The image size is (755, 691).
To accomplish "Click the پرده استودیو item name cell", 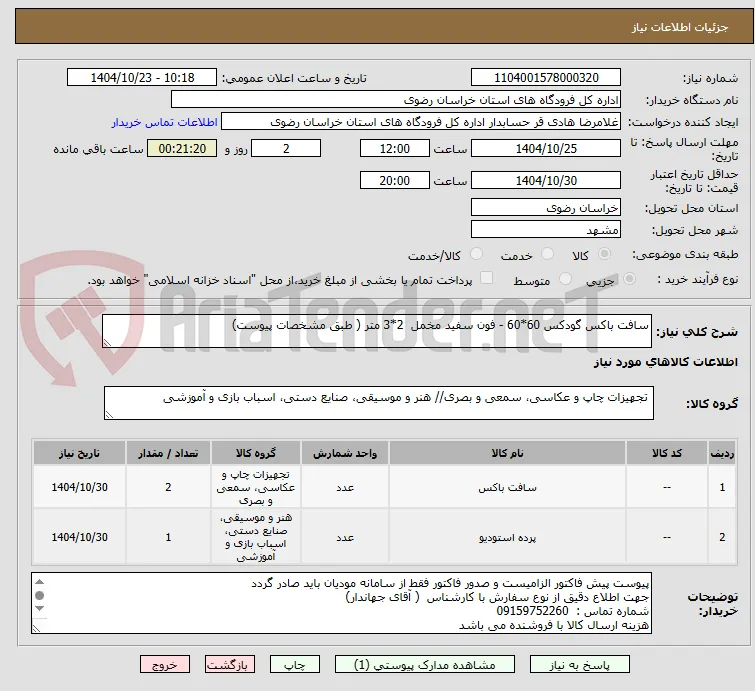I will [x=507, y=537].
